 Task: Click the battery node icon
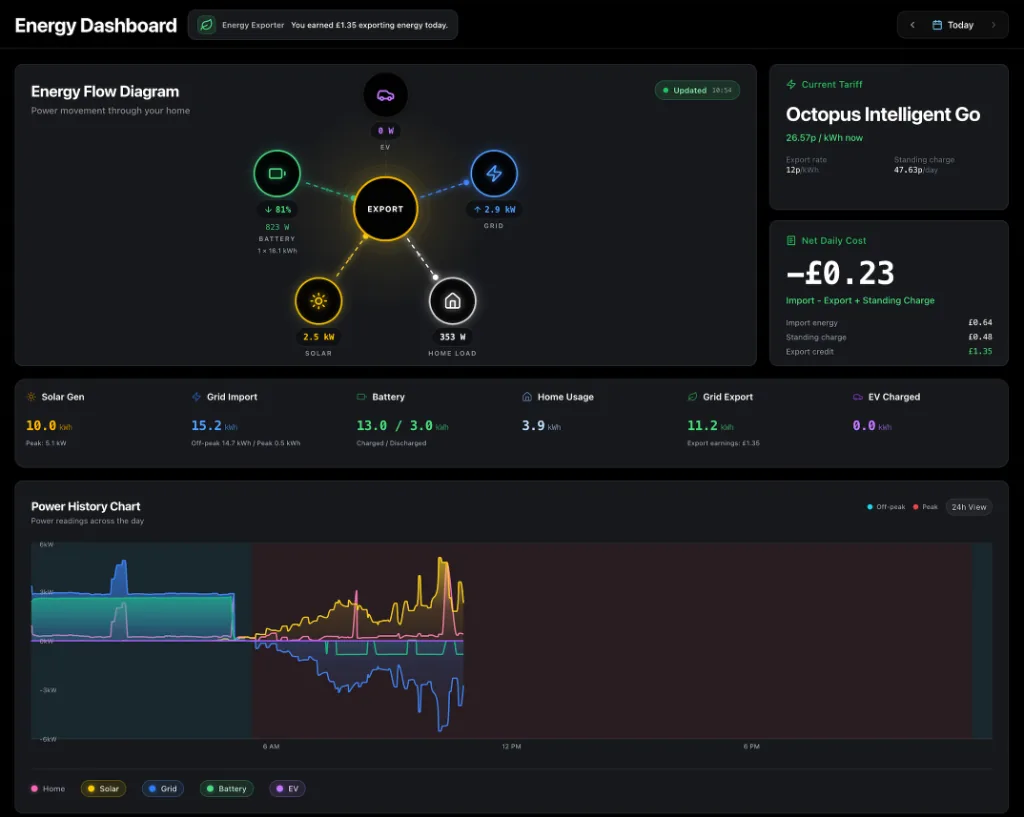pos(277,173)
